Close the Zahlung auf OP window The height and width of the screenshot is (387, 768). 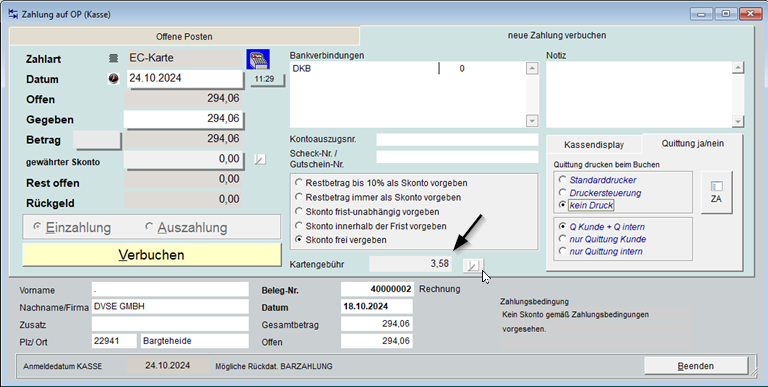point(749,14)
